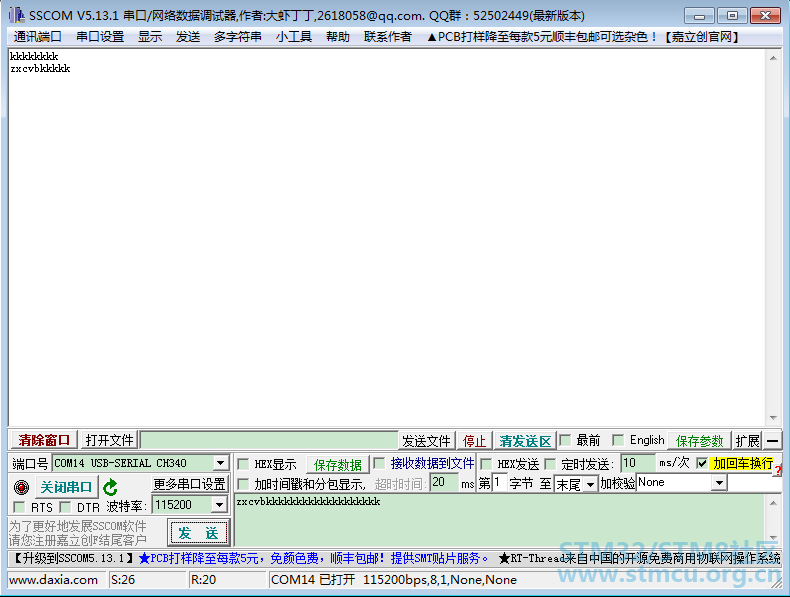This screenshot has width=790, height=597.
Task: Click the timed send interval field showing 10
Action: tap(638, 462)
